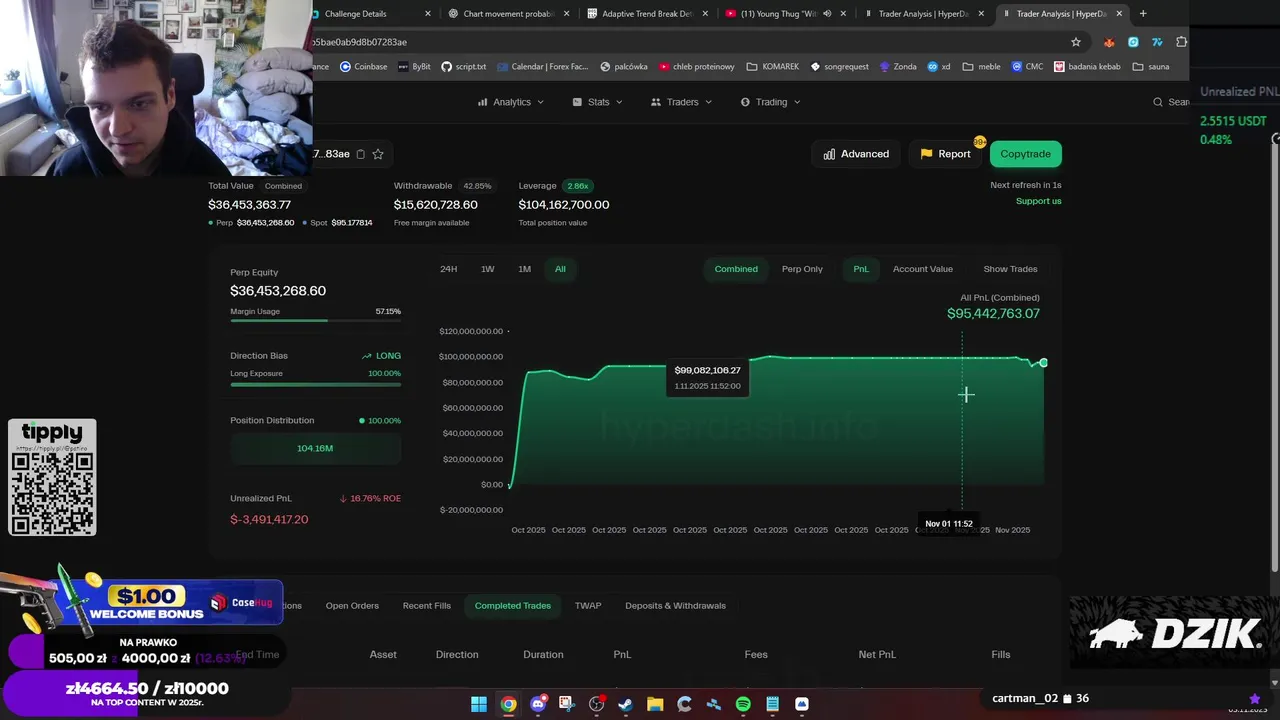Select the 1W chart range
Screen dimensions: 1280x720
(488, 269)
